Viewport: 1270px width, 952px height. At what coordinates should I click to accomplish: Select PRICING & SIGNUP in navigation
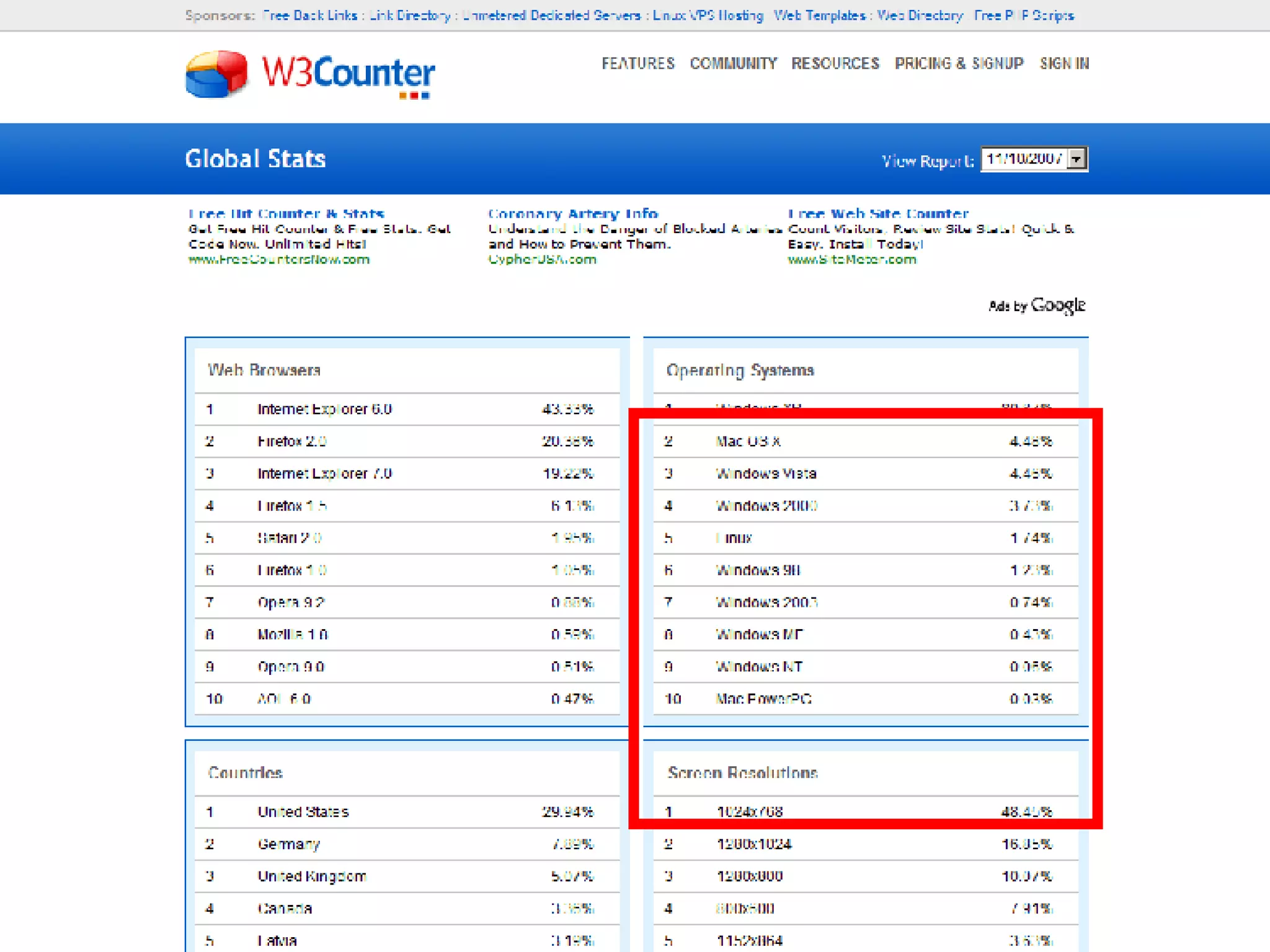coord(959,64)
